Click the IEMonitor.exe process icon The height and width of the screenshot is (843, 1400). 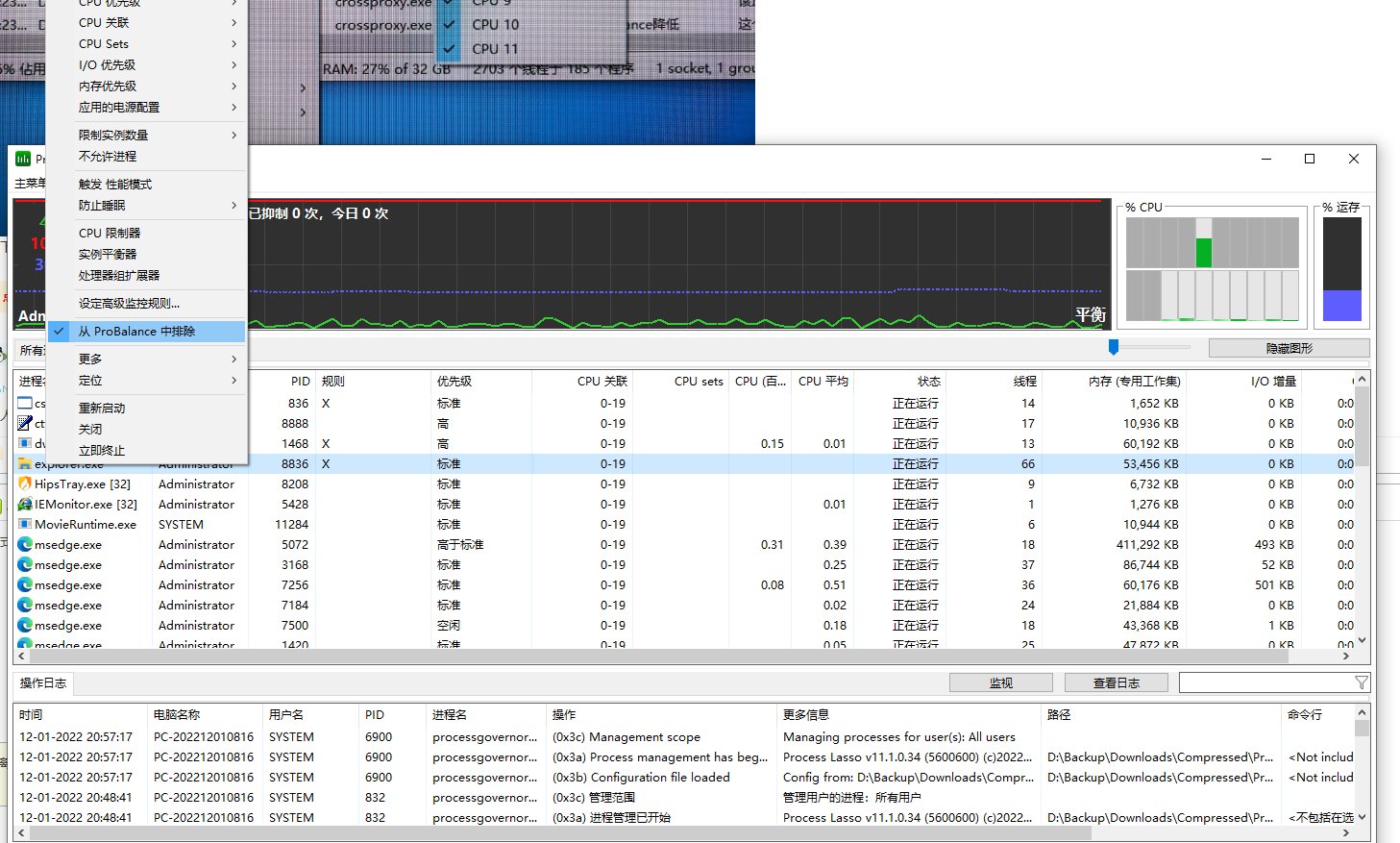point(25,504)
